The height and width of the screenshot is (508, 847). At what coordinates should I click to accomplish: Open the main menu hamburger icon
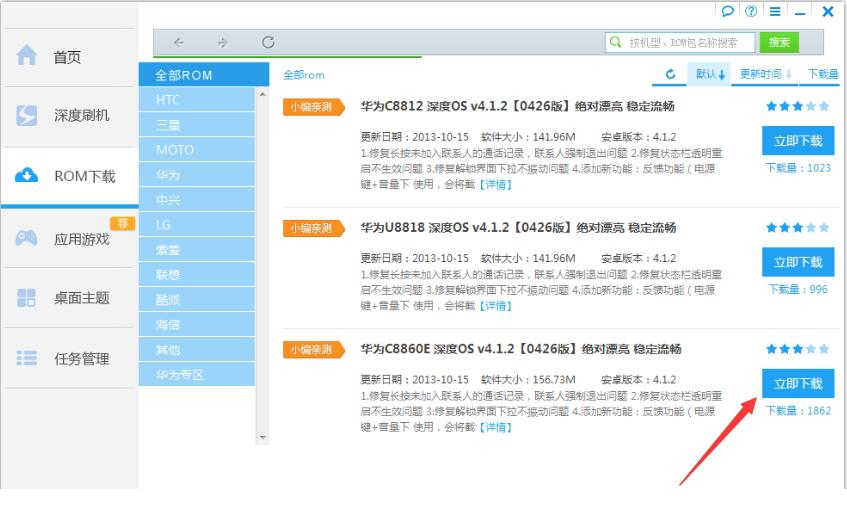pos(775,11)
